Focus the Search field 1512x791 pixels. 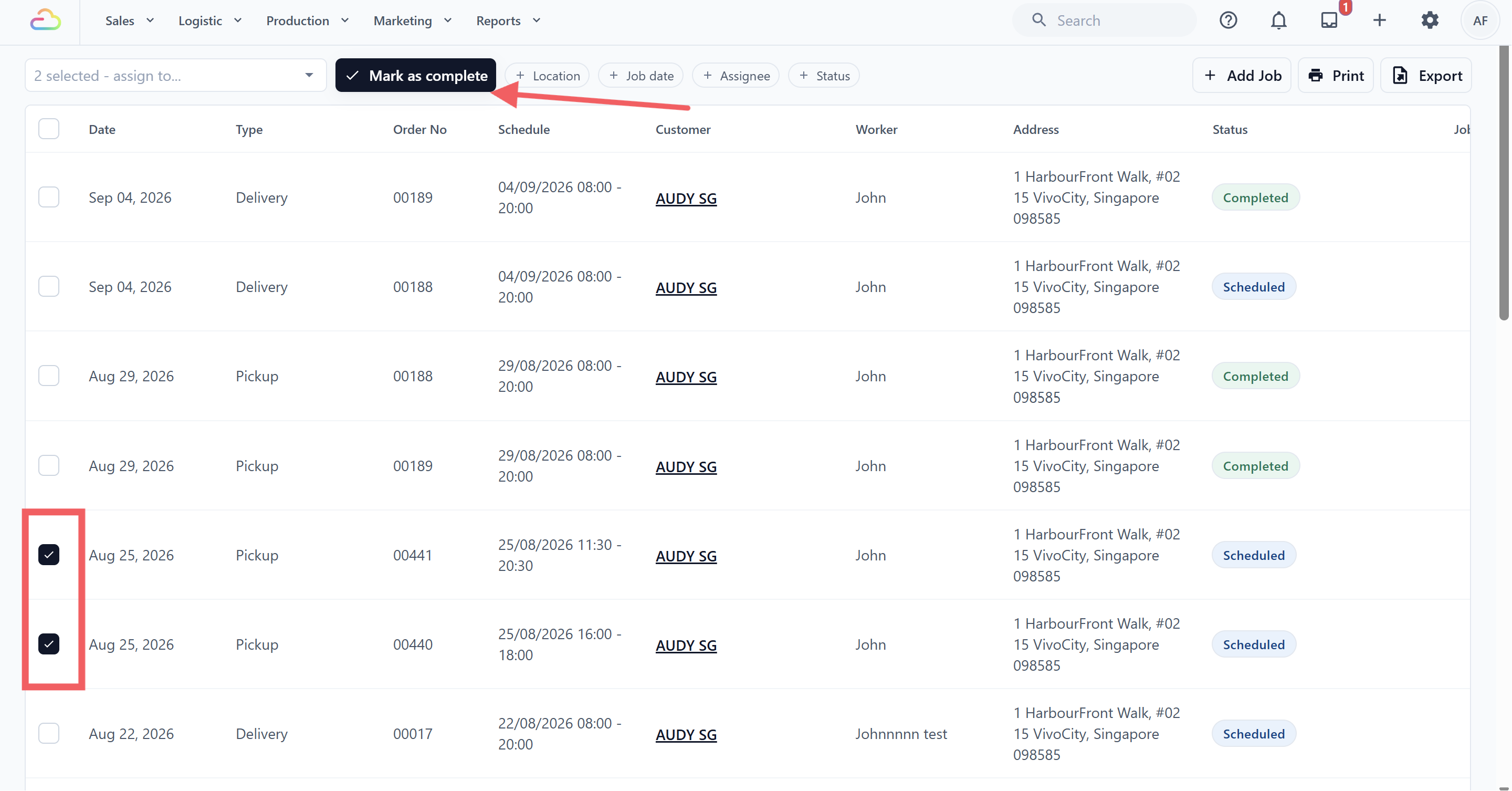1104,20
